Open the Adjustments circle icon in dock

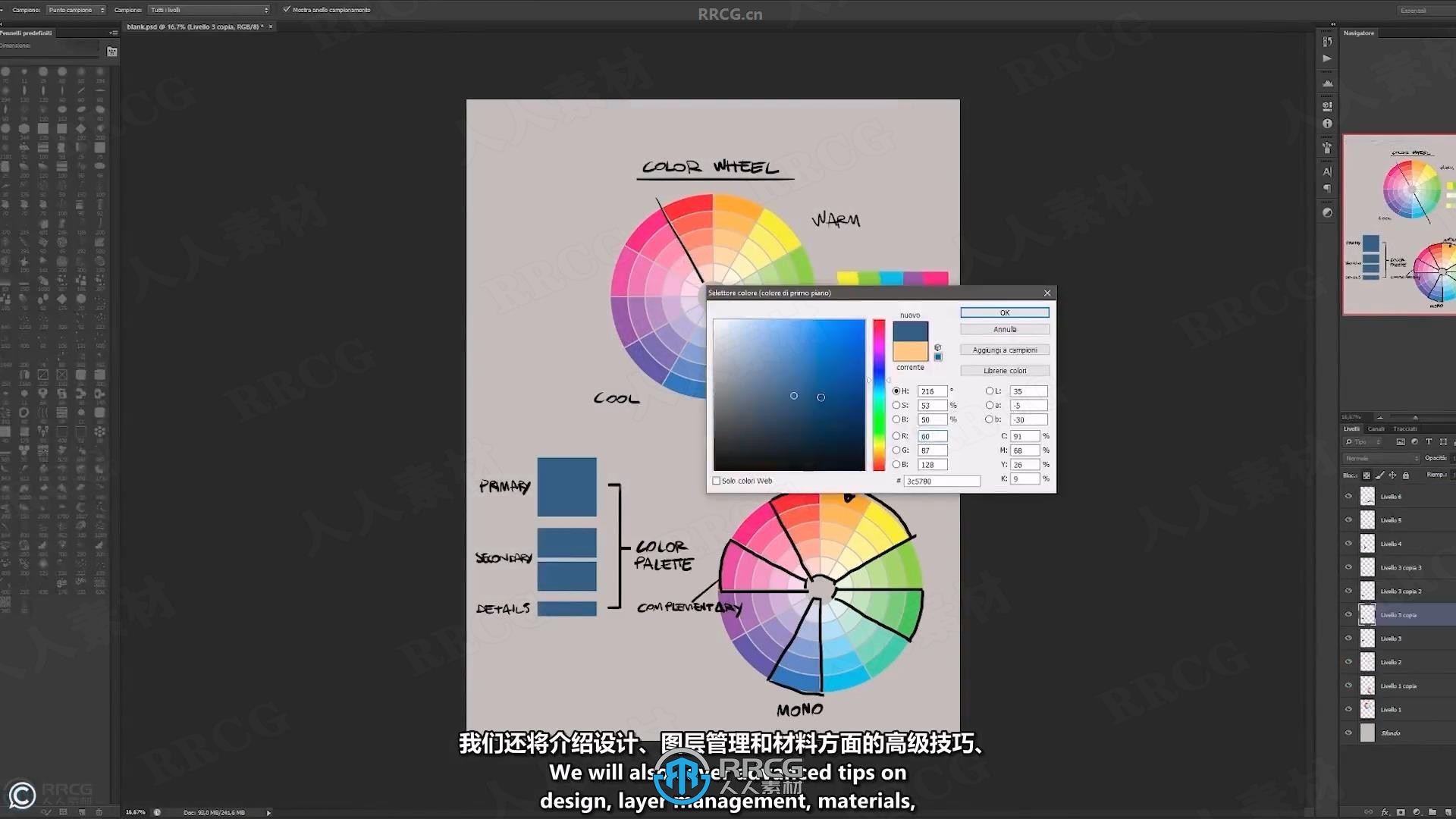pyautogui.click(x=1327, y=213)
